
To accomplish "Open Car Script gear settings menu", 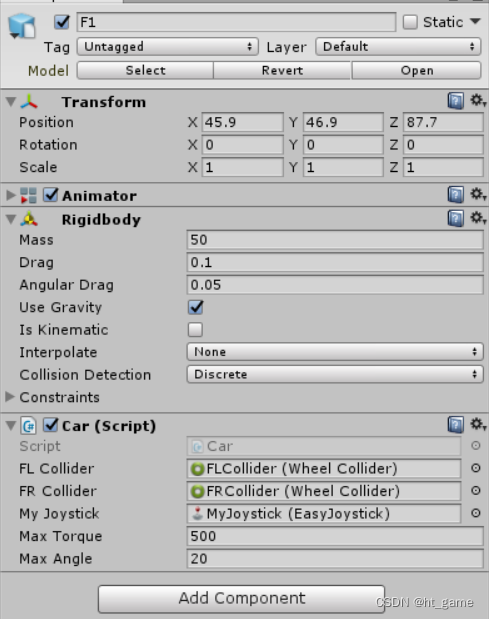I will tap(478, 424).
